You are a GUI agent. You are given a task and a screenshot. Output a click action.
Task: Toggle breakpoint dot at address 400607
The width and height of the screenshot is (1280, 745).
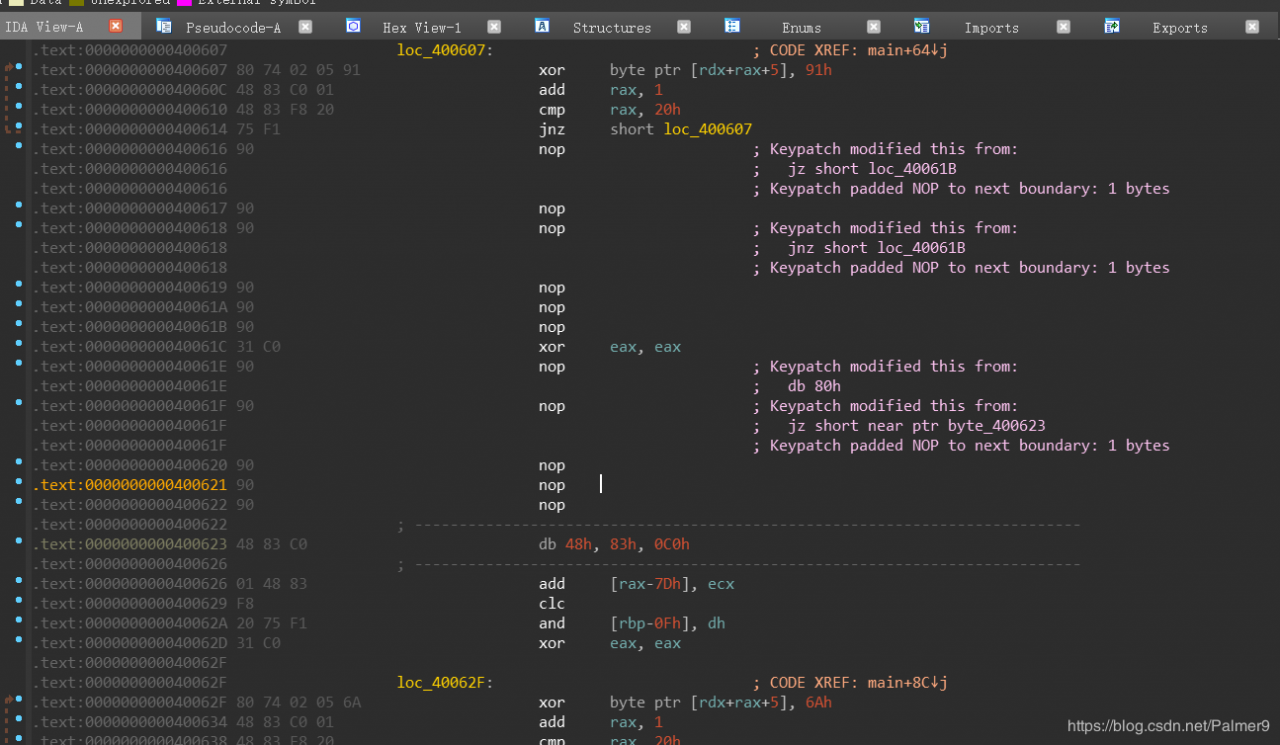coord(19,67)
